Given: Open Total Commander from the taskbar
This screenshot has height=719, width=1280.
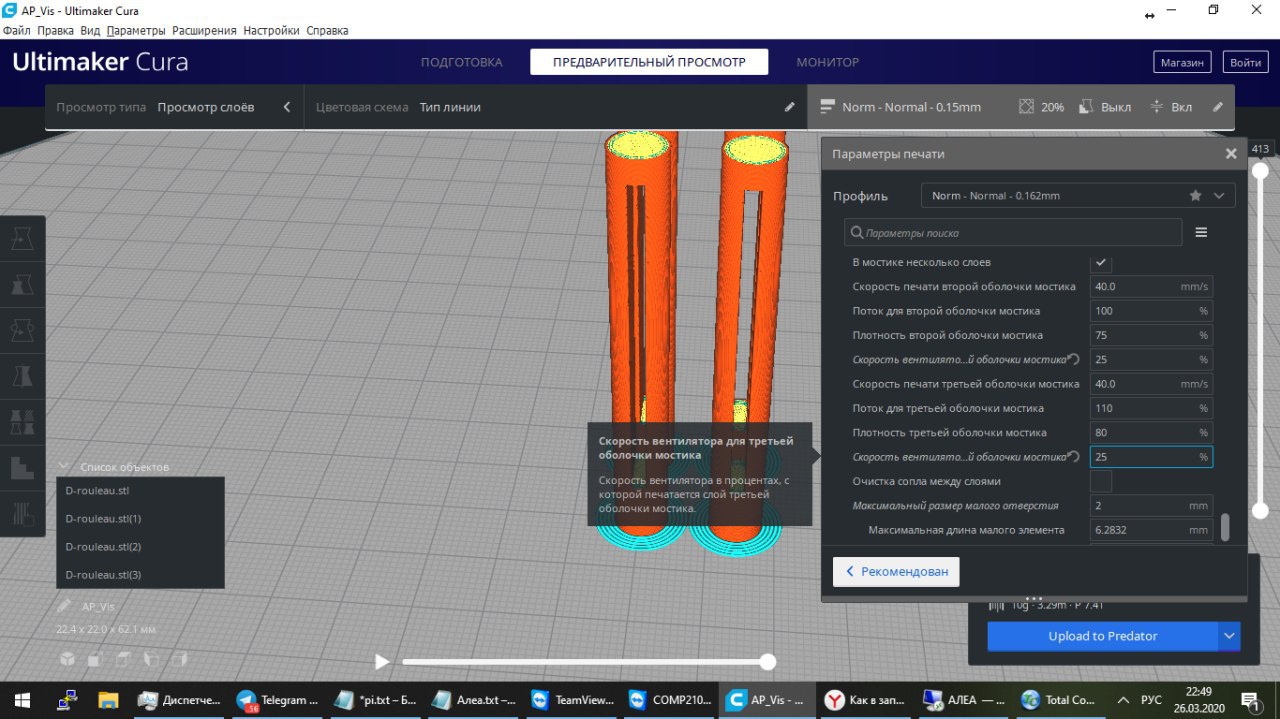Looking at the screenshot, I should point(1059,700).
